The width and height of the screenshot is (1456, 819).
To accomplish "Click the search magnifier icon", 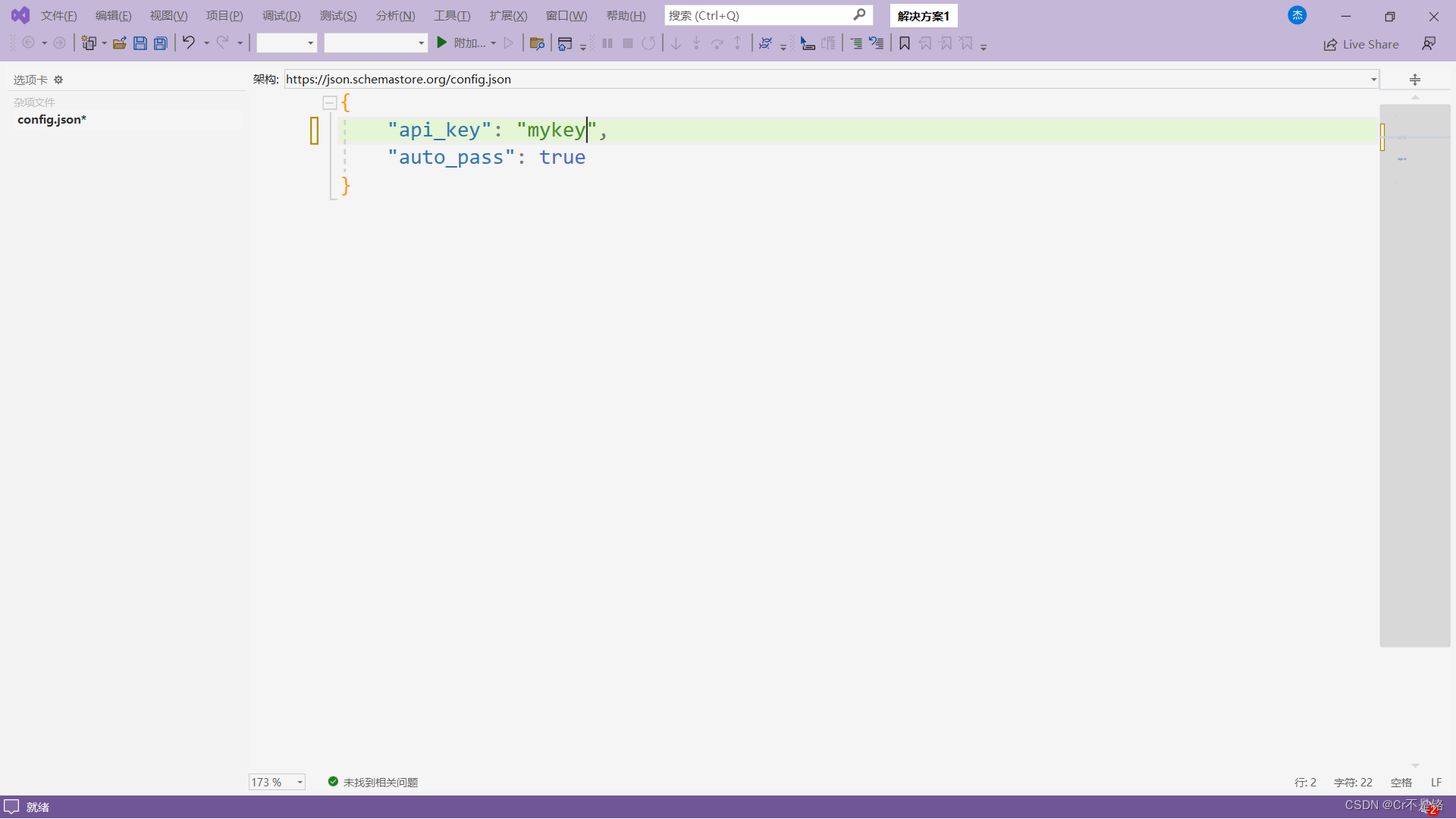I will (859, 15).
